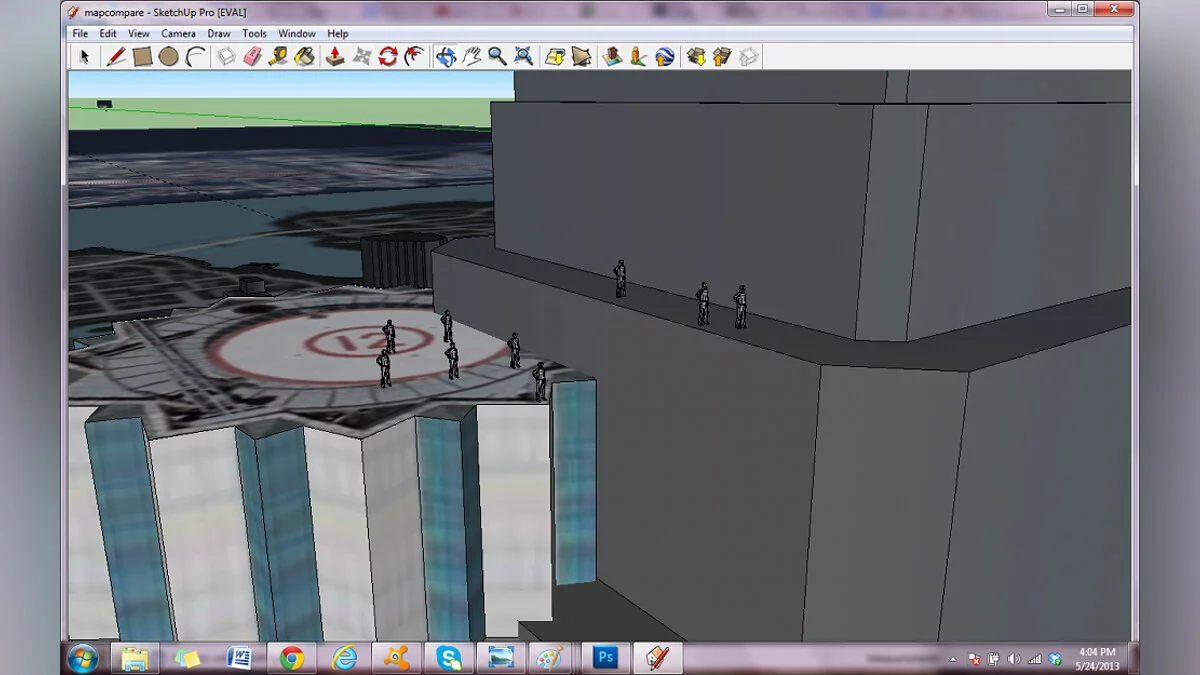Activate the Orbit camera tool
Screen dimensions: 1200x675
pos(445,57)
